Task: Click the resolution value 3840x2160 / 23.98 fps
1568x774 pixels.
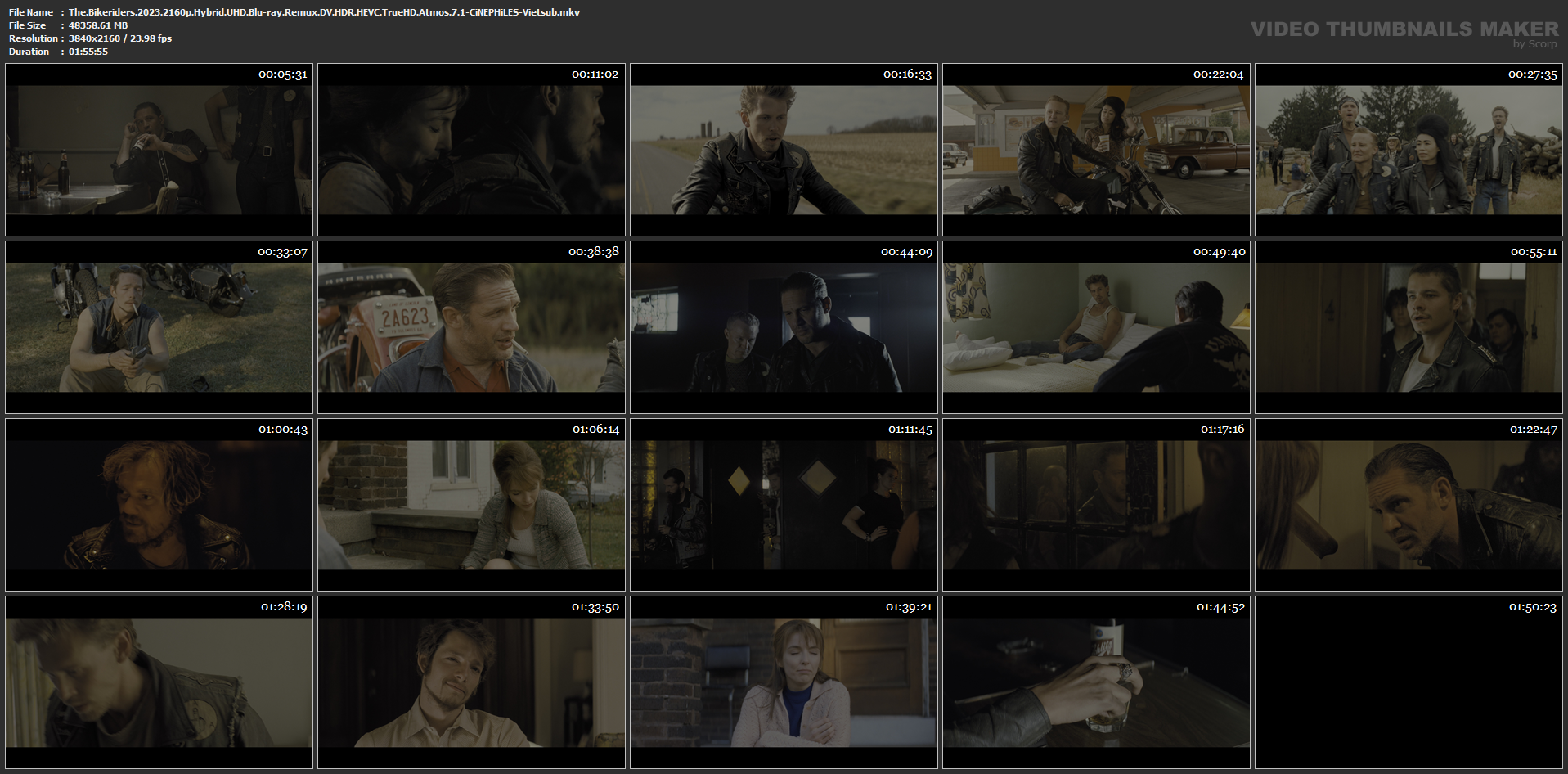Action: 120,38
